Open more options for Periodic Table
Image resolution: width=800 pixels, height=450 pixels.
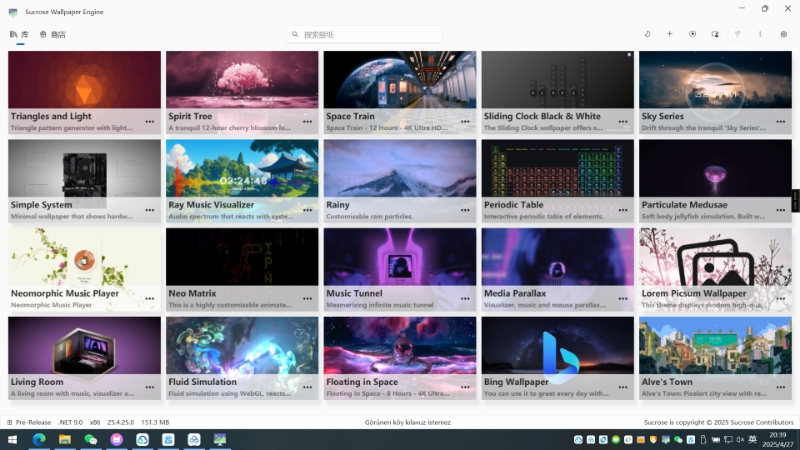tap(623, 210)
